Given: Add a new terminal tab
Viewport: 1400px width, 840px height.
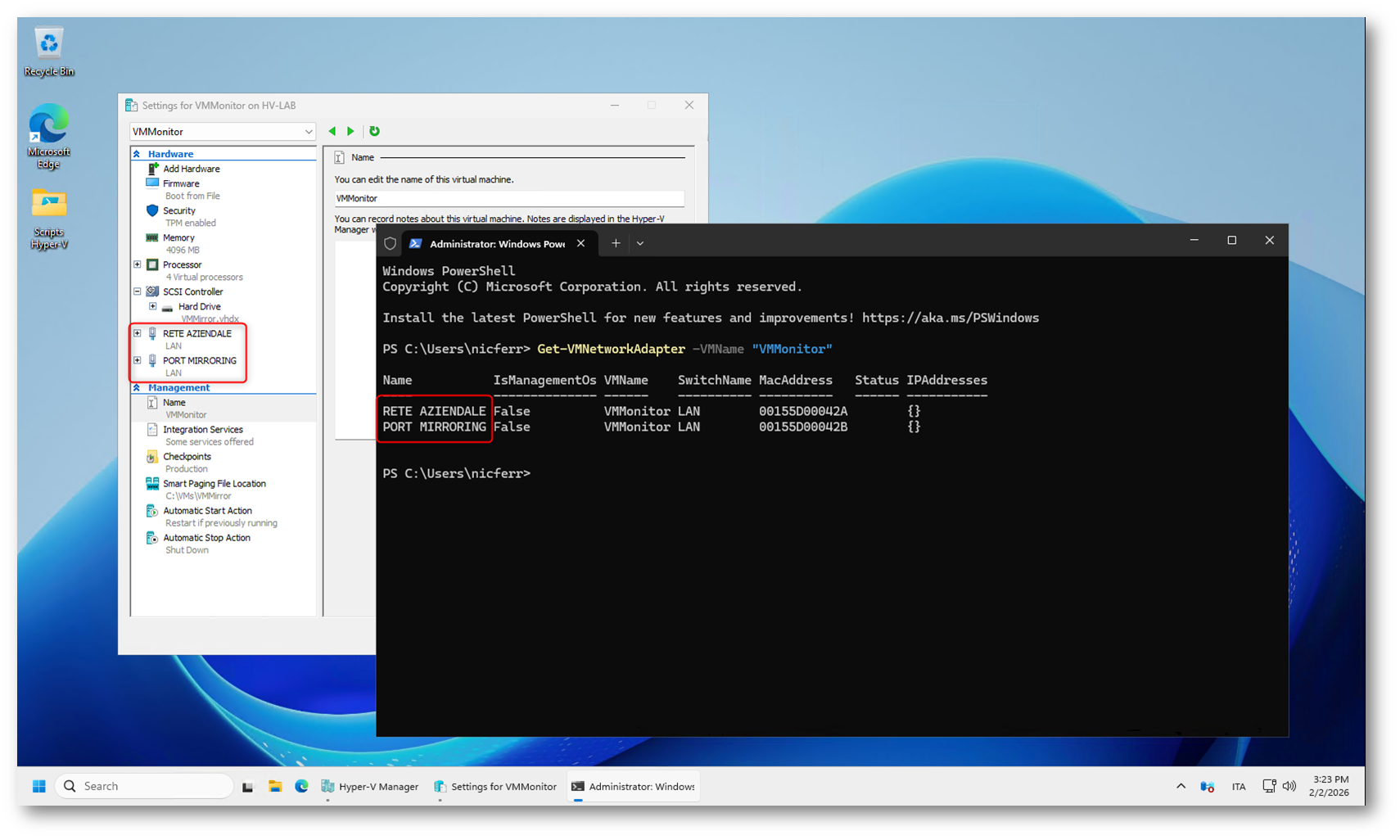Looking at the screenshot, I should [x=616, y=243].
